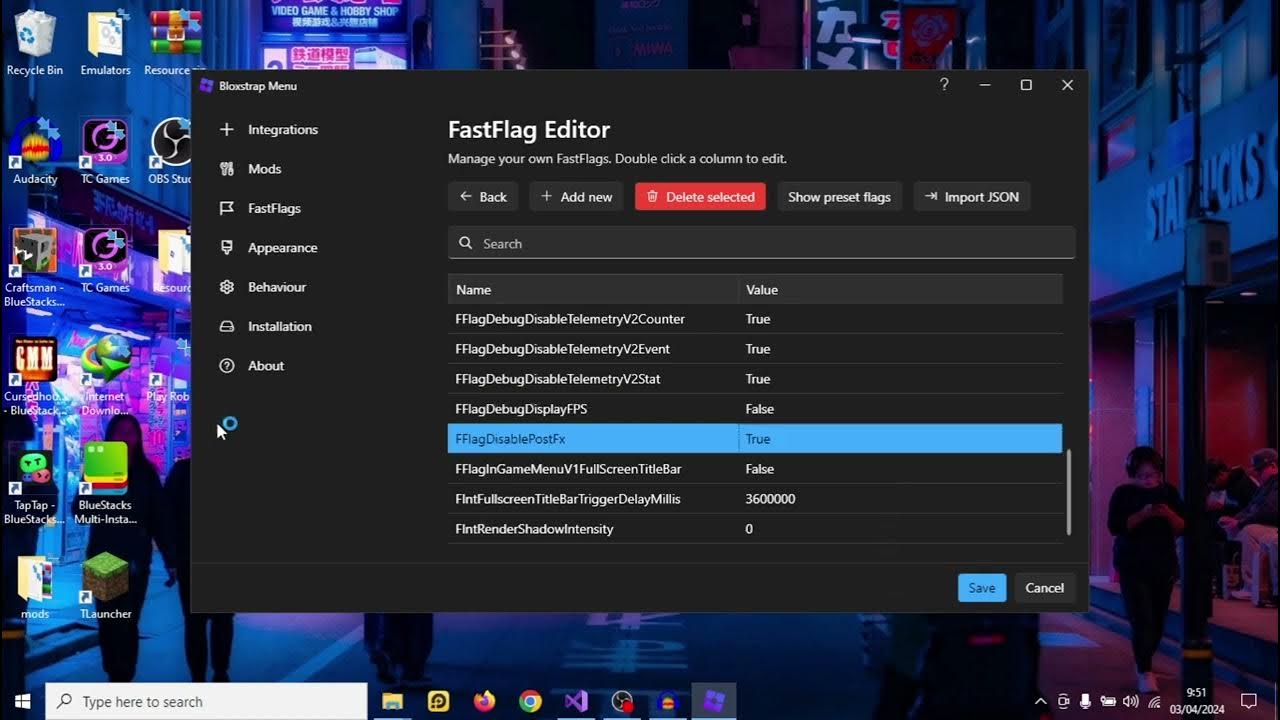The image size is (1280, 720).
Task: Open Recycle Bin on desktop
Action: [x=35, y=43]
